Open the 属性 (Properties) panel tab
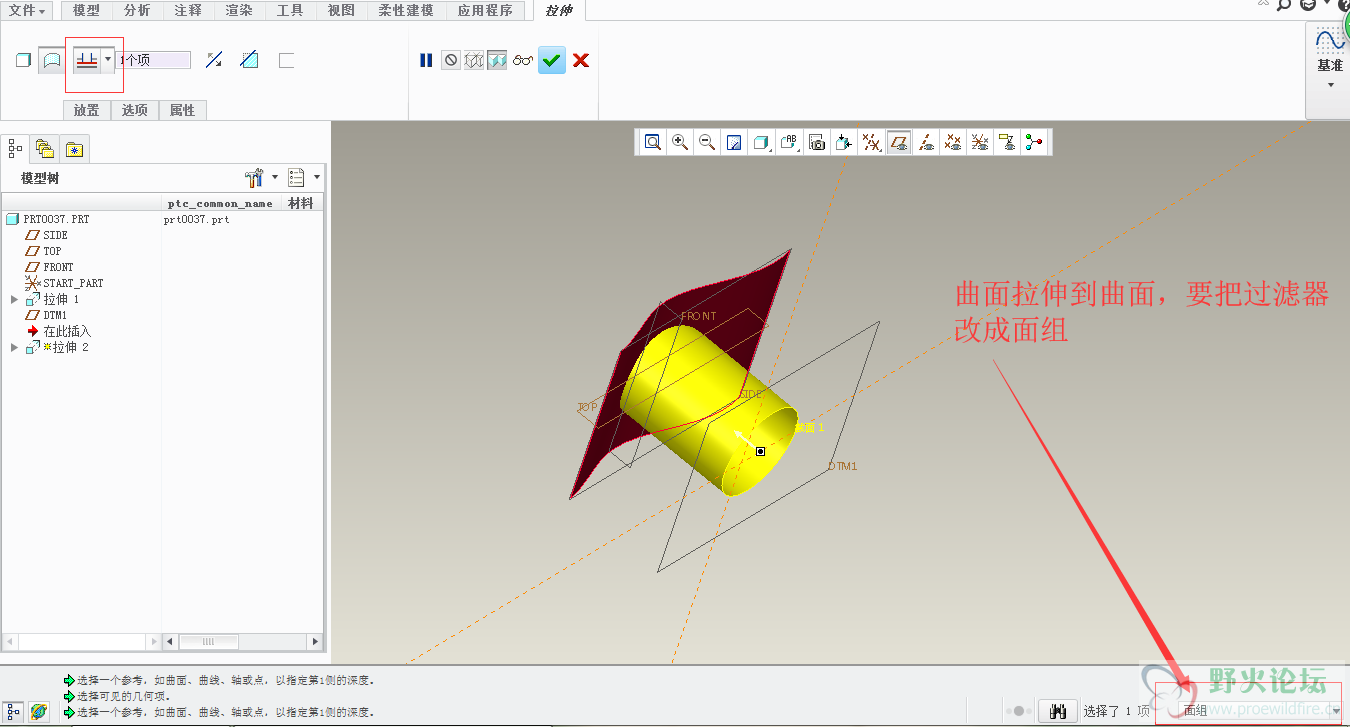The width and height of the screenshot is (1350, 727). 183,110
